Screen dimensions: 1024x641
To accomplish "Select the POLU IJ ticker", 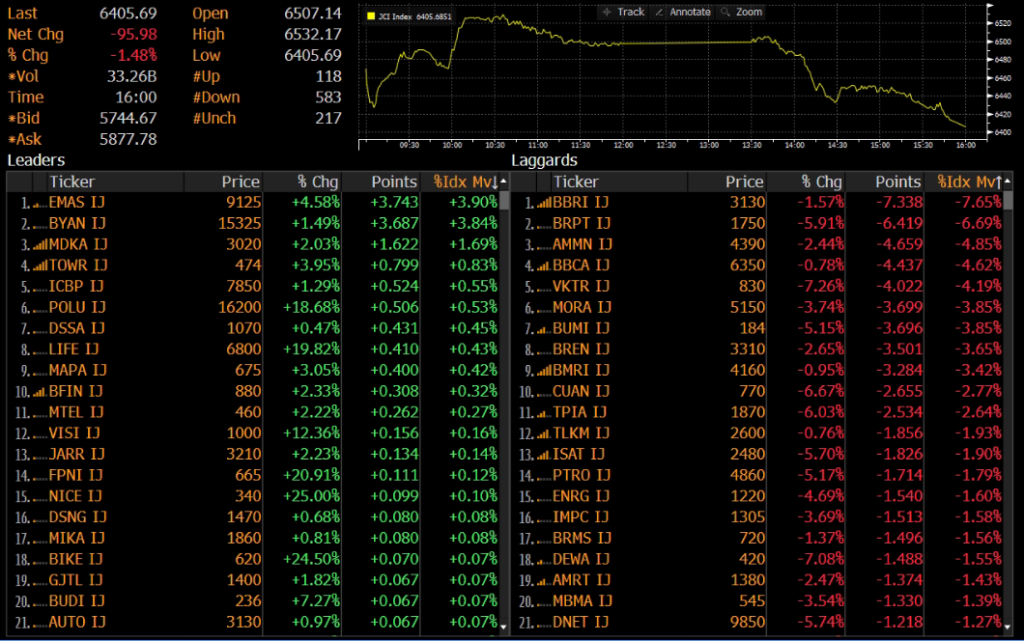I will pyautogui.click(x=77, y=307).
